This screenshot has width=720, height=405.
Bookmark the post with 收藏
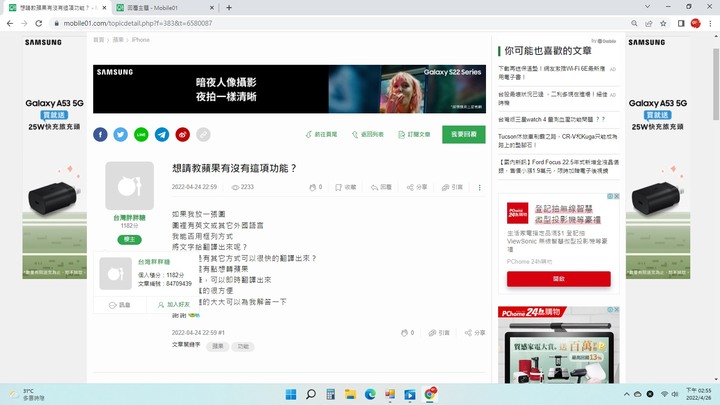(x=346, y=187)
